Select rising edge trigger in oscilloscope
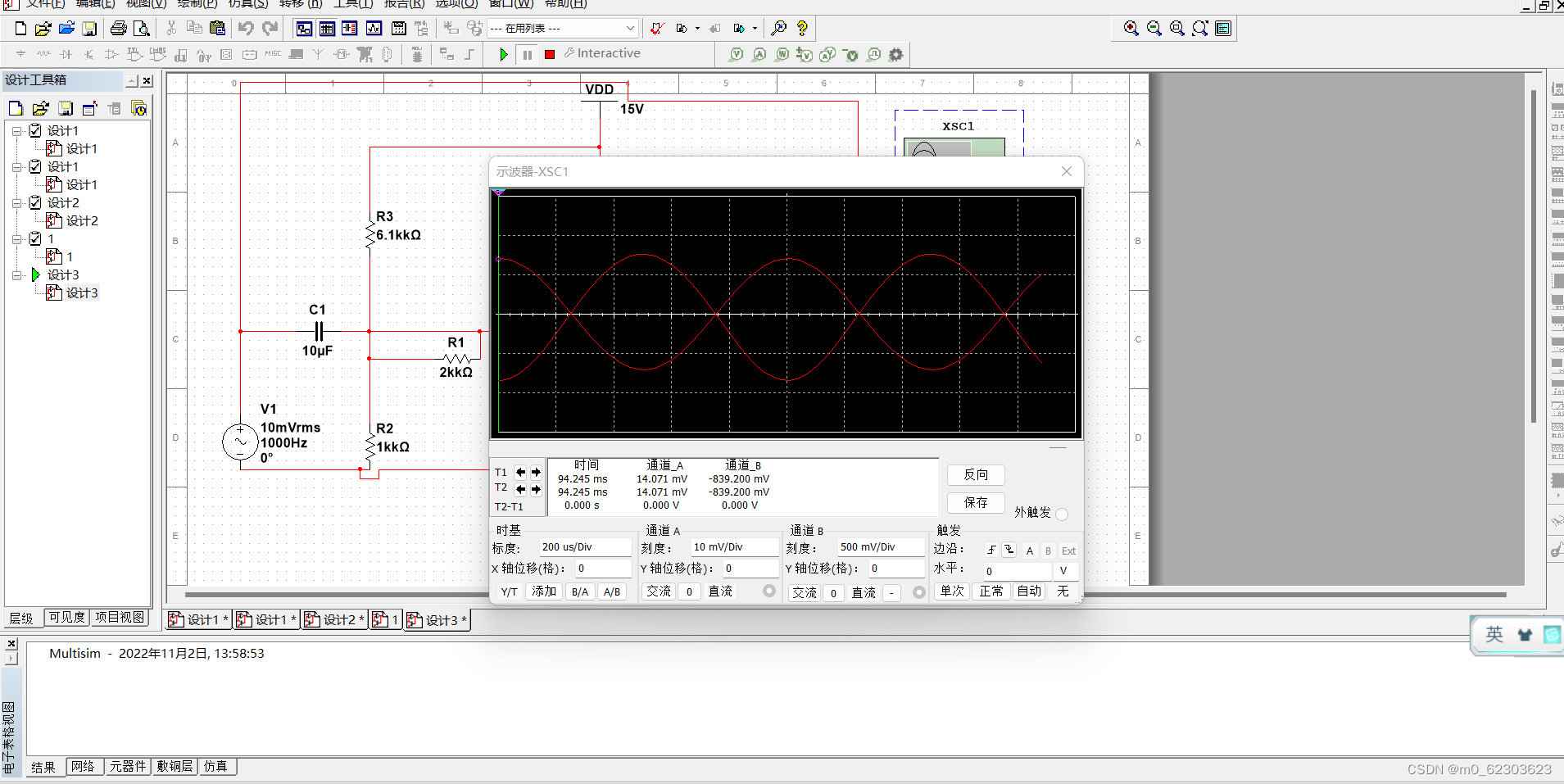1564x784 pixels. [x=991, y=551]
